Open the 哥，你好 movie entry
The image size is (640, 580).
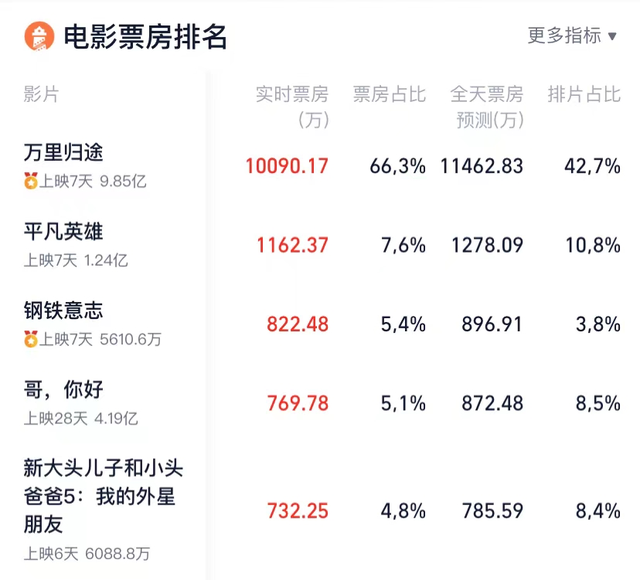(64, 390)
